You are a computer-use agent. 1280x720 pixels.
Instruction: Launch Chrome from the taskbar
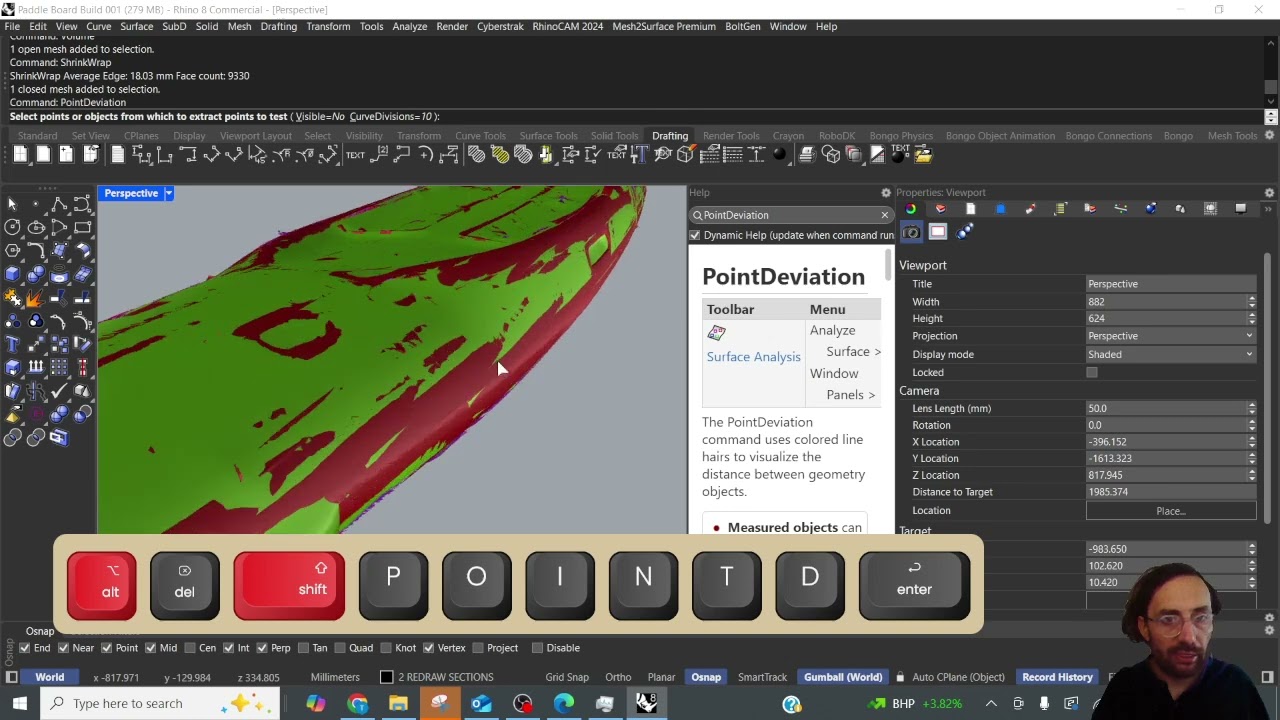pyautogui.click(x=357, y=703)
